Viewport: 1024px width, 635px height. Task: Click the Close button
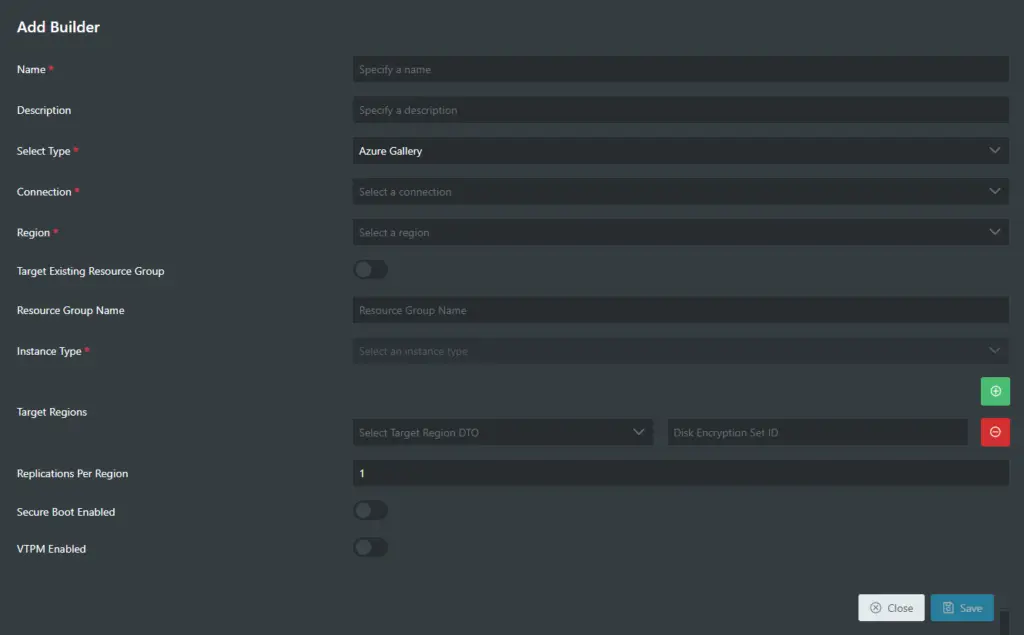point(891,608)
